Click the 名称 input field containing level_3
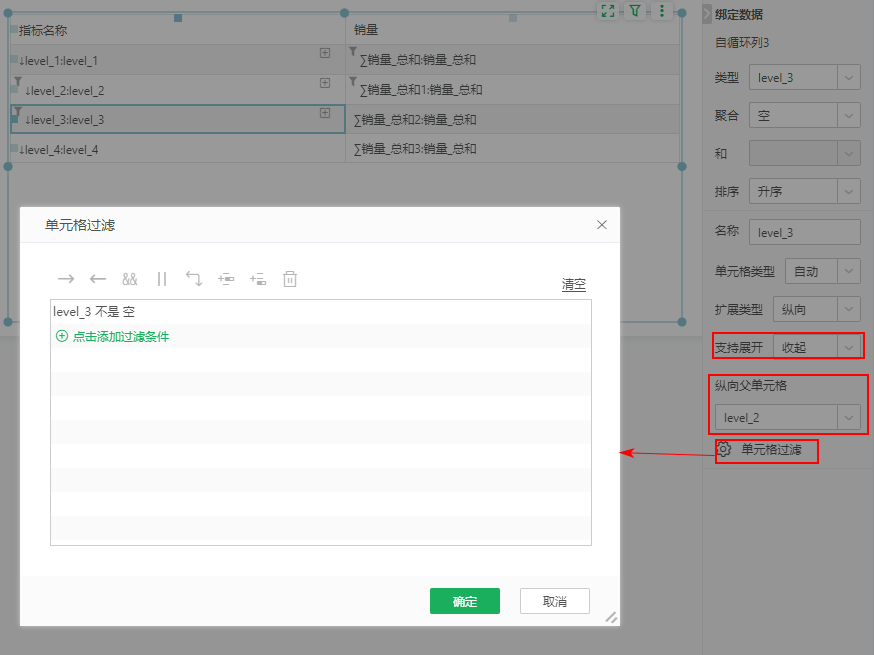The image size is (874, 655). point(804,232)
